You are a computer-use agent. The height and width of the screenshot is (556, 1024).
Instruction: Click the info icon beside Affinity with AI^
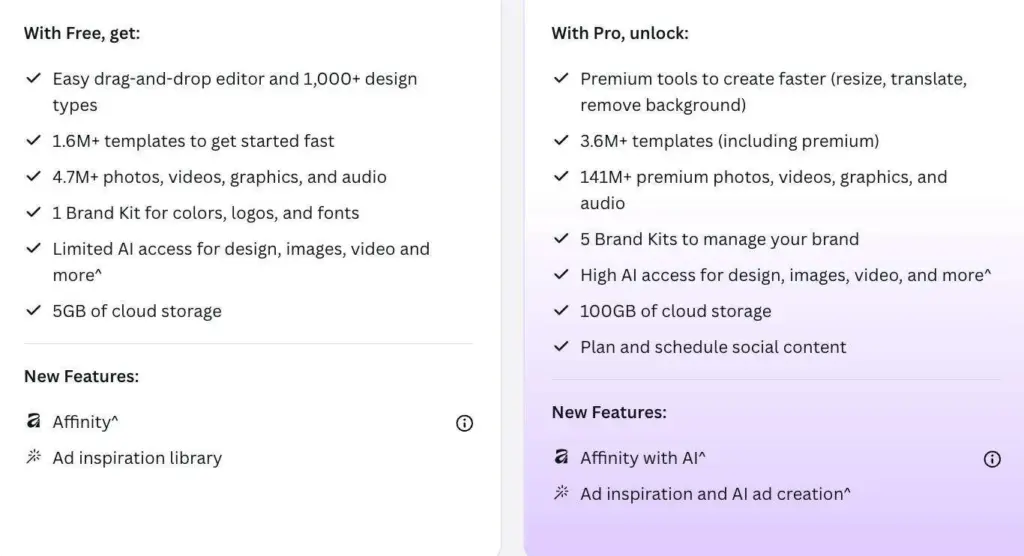(x=992, y=459)
